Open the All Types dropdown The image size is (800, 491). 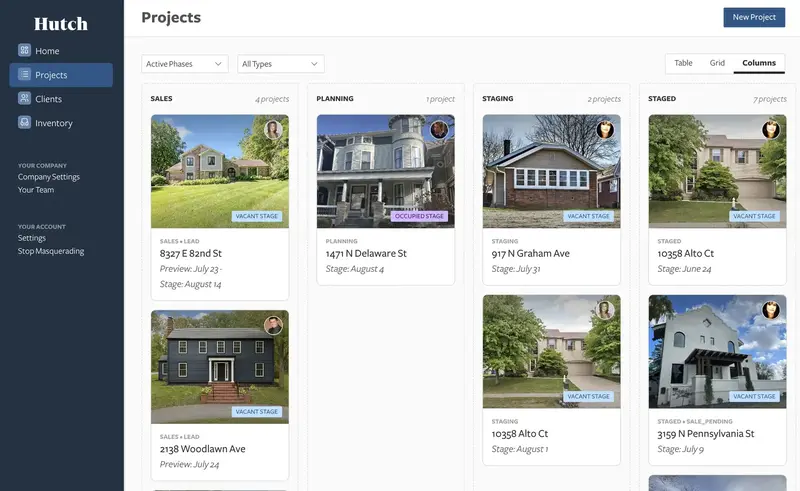click(x=281, y=64)
